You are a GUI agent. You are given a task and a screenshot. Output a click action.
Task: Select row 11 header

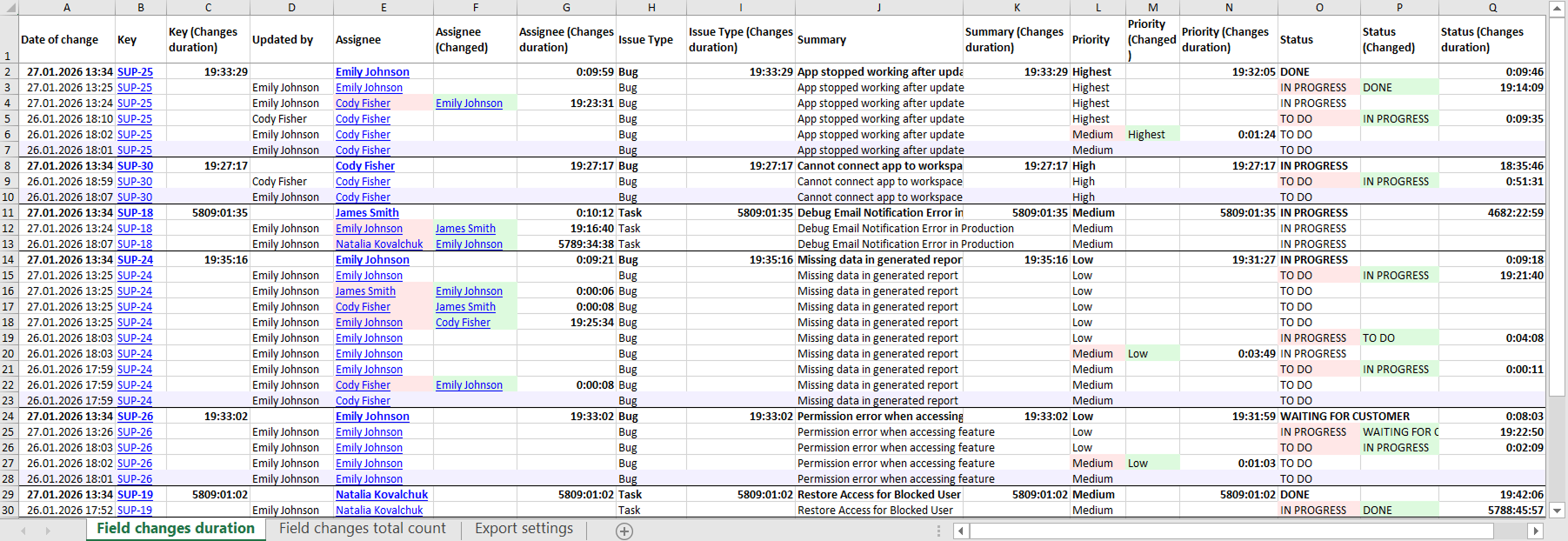[x=9, y=213]
